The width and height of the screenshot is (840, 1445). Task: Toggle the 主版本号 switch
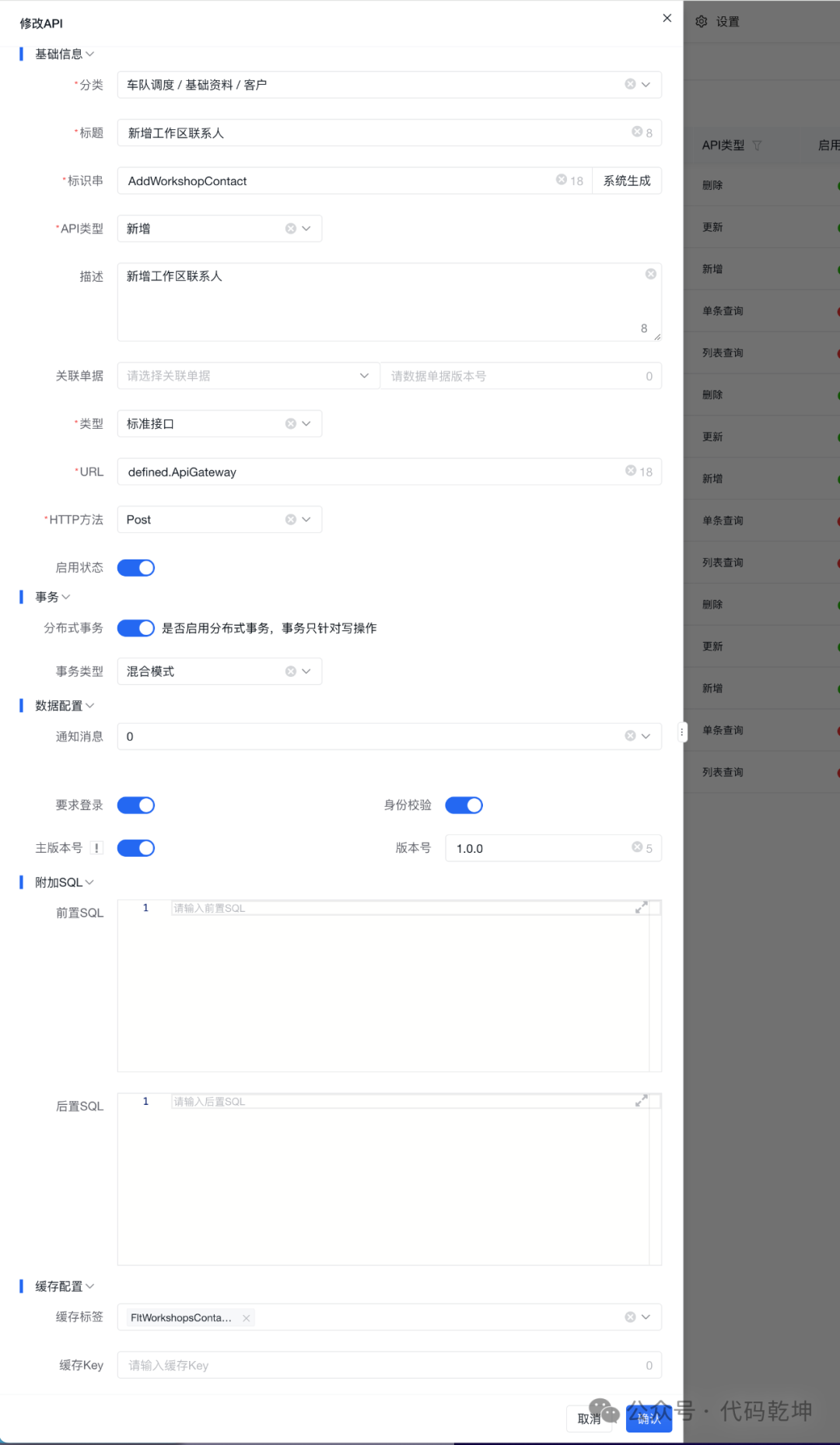click(x=136, y=848)
